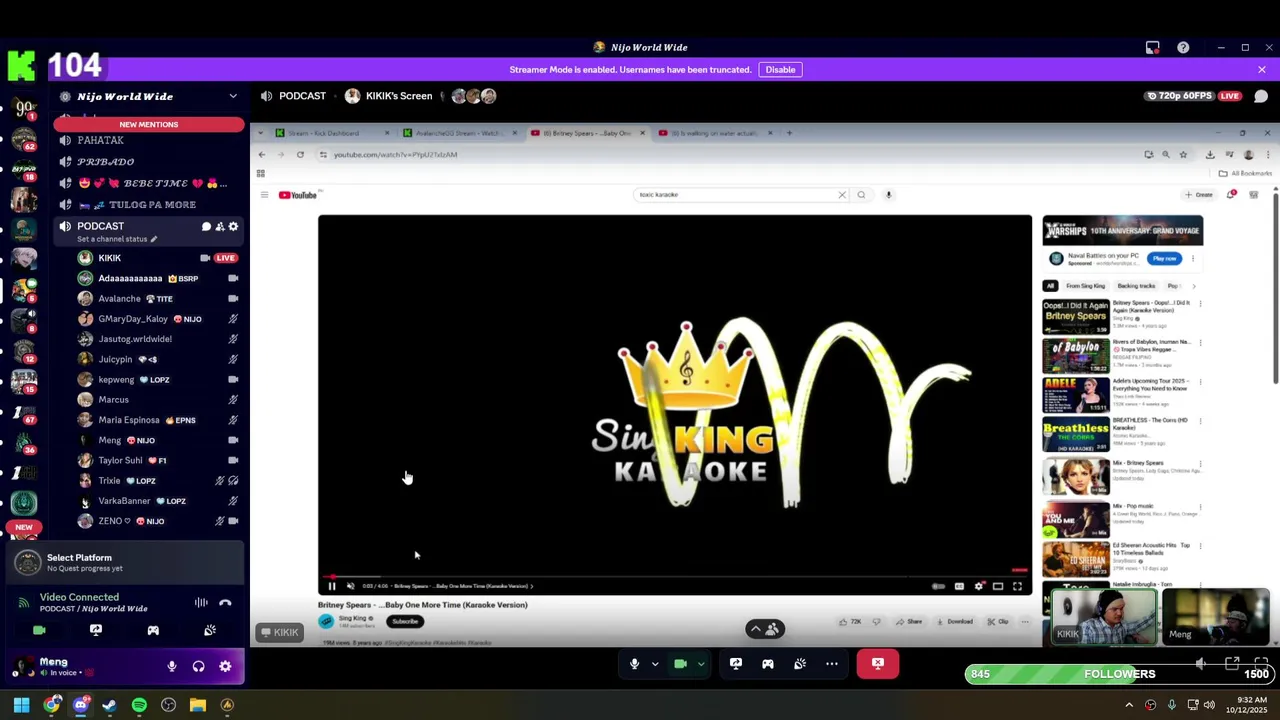1280x720 pixels.
Task: Share screen icon in bottom call bar
Action: pos(736,663)
